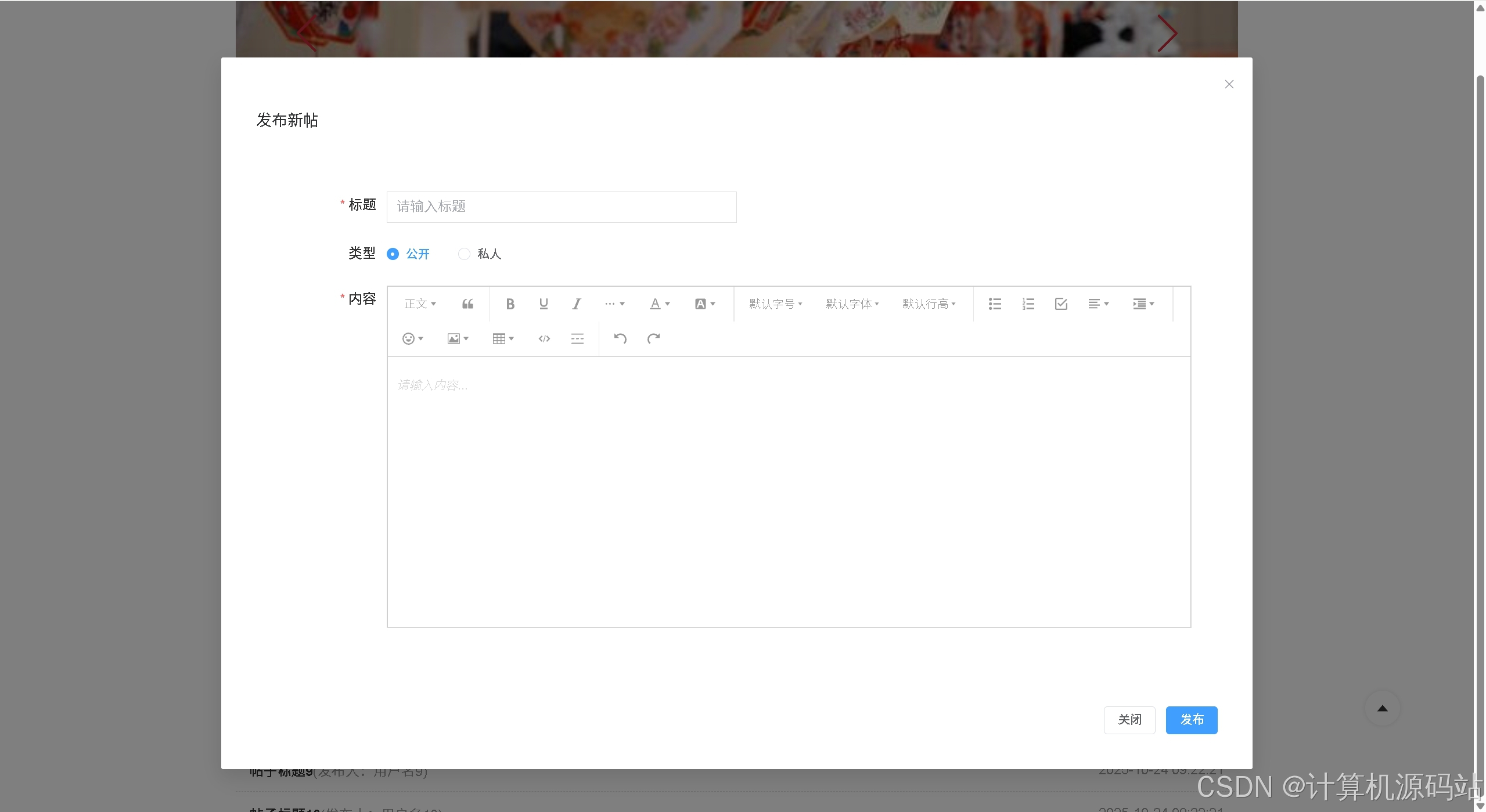This screenshot has width=1486, height=812.
Task: Open the insert image menu
Action: [458, 338]
